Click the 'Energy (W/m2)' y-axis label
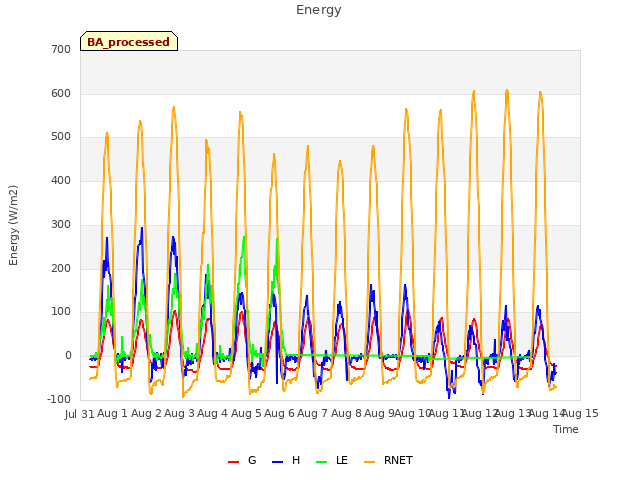This screenshot has width=640, height=480. click(13, 225)
